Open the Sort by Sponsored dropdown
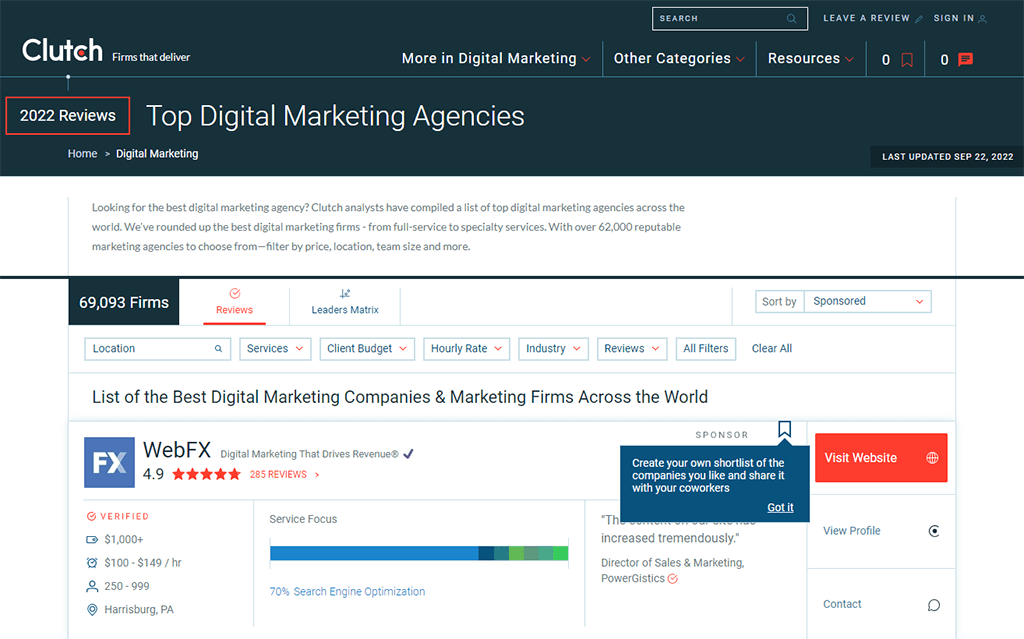1024x639 pixels. coord(867,301)
